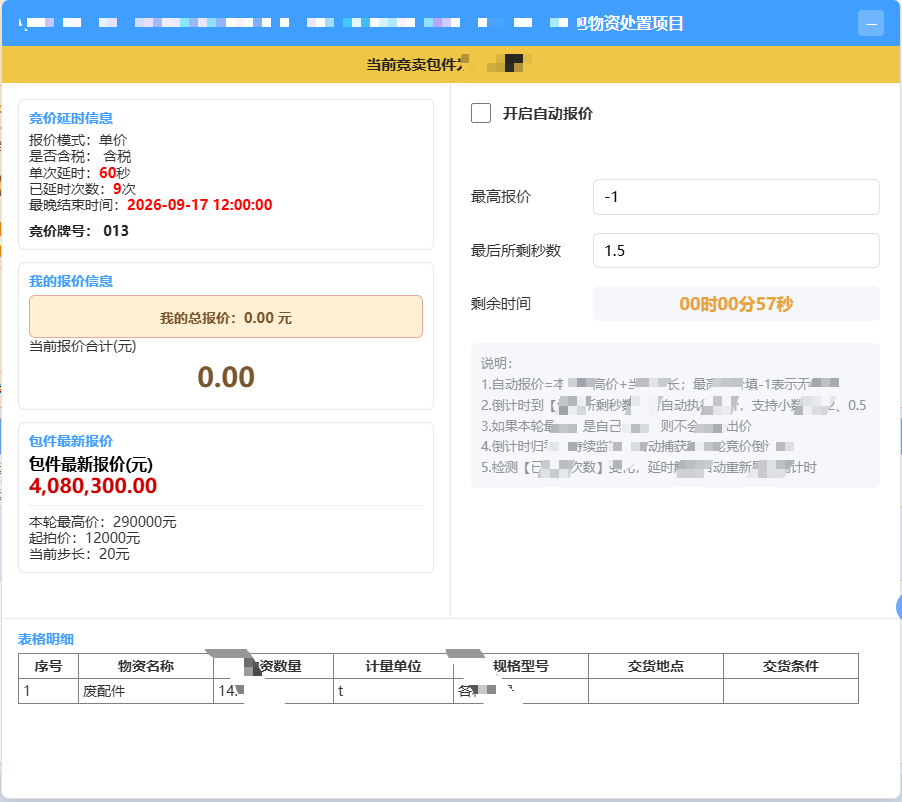Click the 剩余时间 countdown display
This screenshot has width=902, height=802.
pos(736,303)
